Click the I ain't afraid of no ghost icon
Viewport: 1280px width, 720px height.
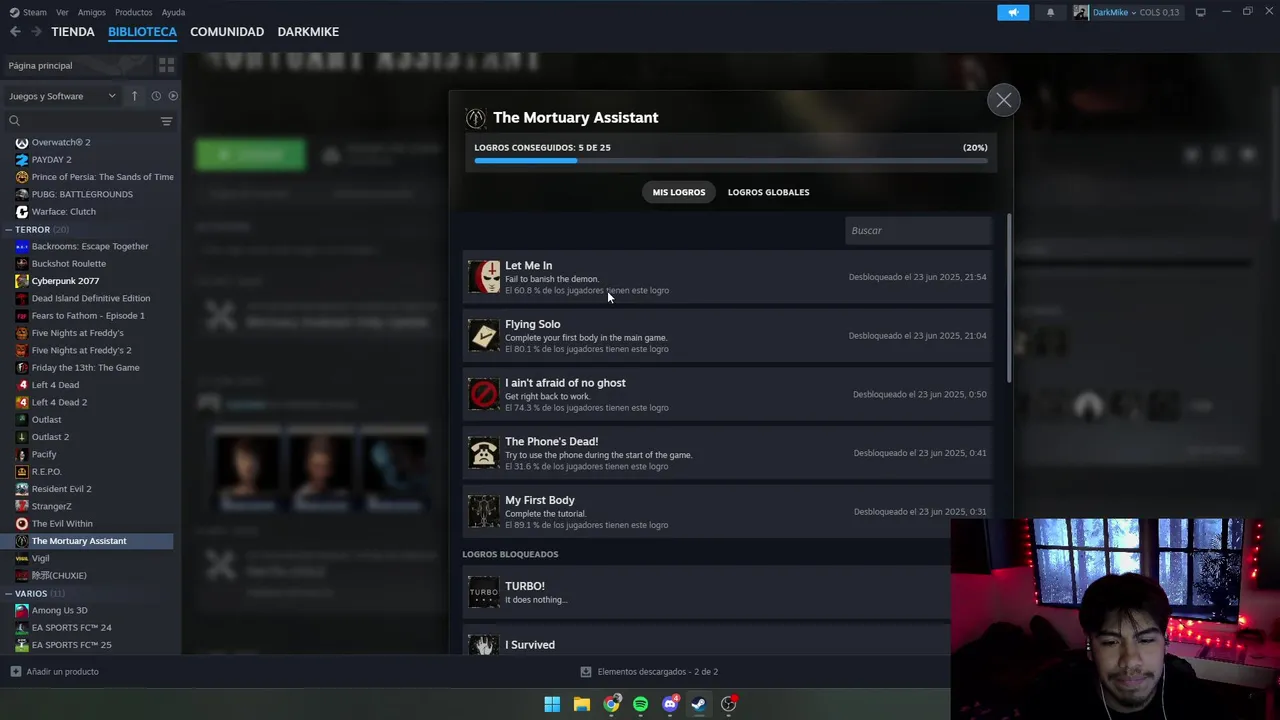click(484, 394)
